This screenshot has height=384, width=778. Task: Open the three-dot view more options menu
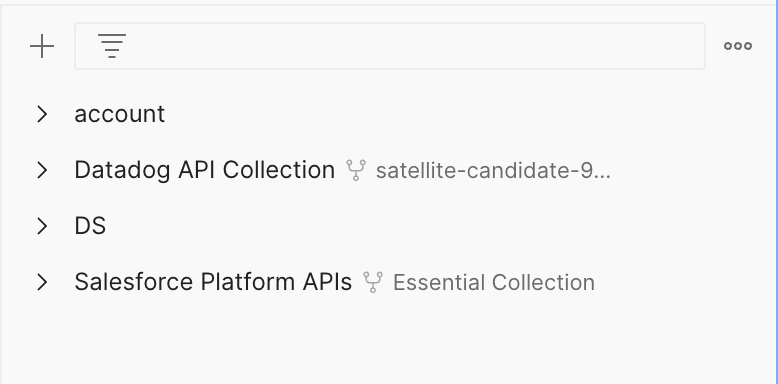click(x=738, y=46)
